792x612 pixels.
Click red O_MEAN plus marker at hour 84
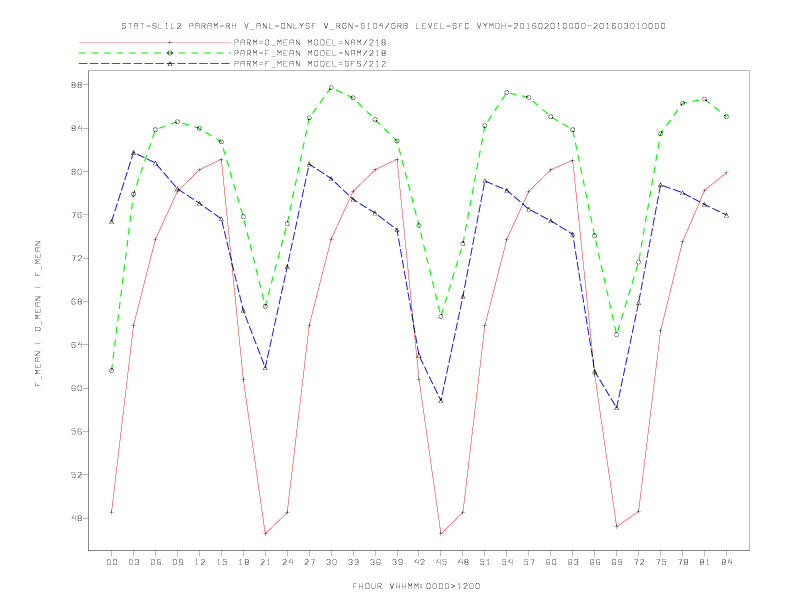pyautogui.click(x=727, y=173)
